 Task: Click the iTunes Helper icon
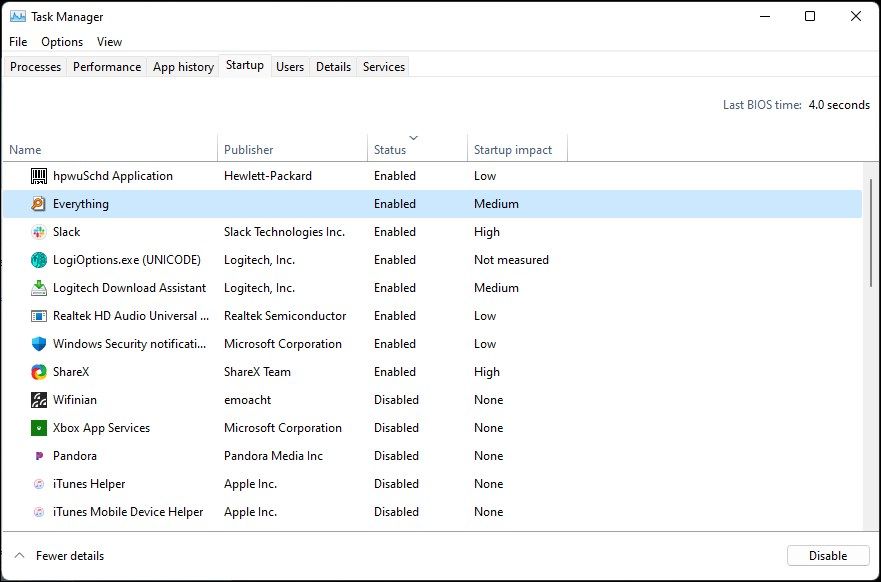(x=37, y=483)
